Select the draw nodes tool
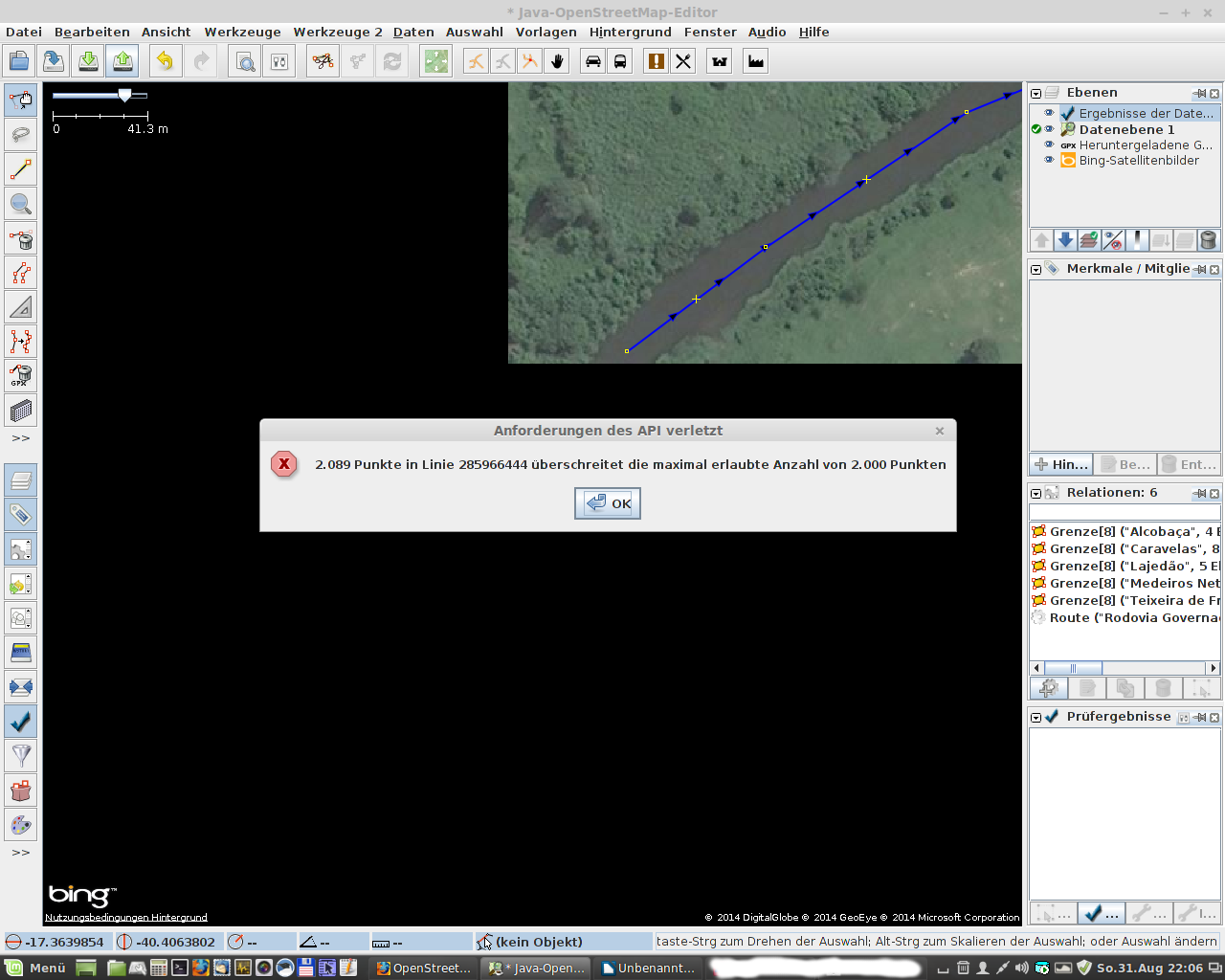 tap(21, 169)
